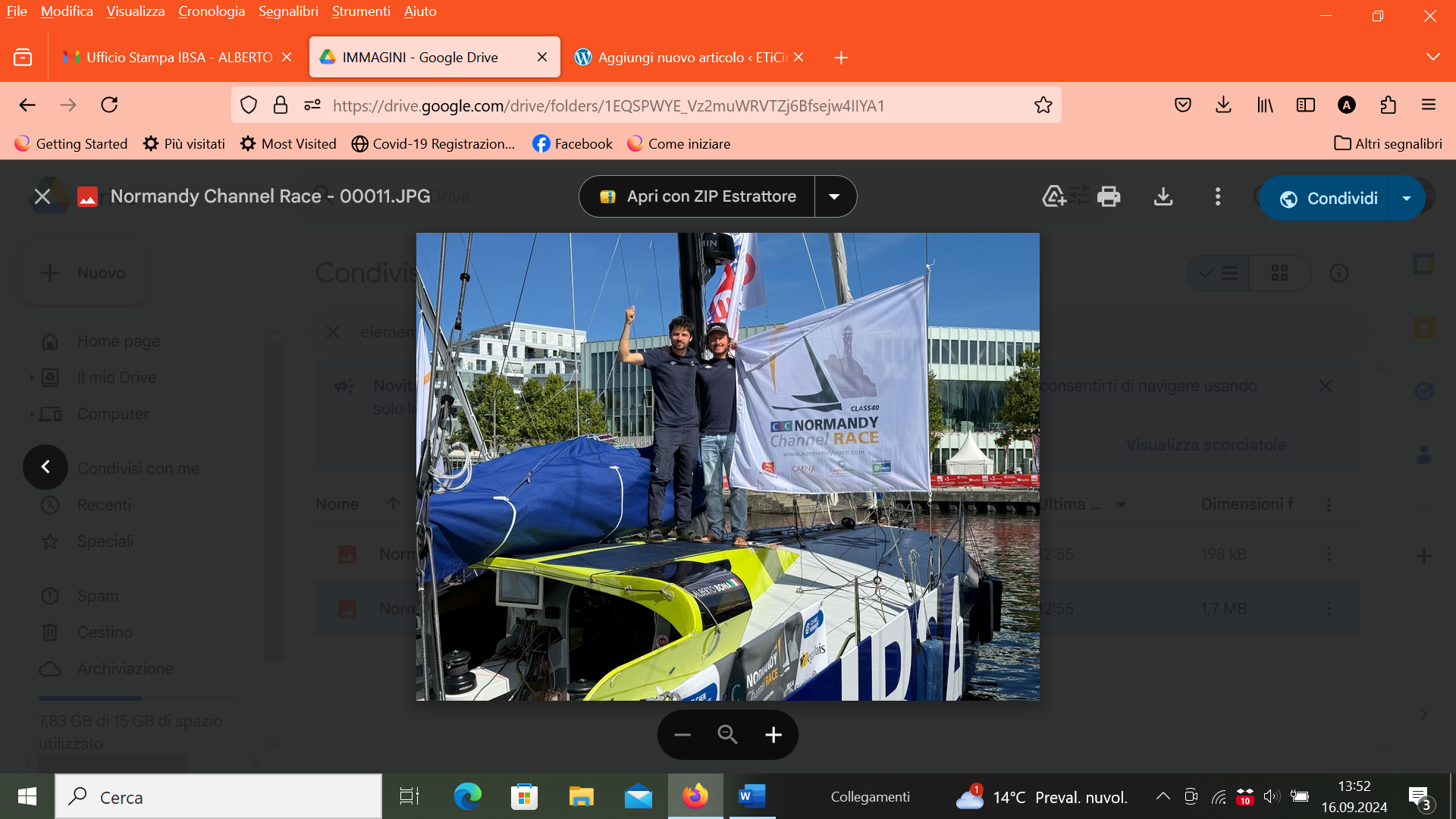The image size is (1456, 819).
Task: Click the site security padlock icon
Action: coord(281,105)
